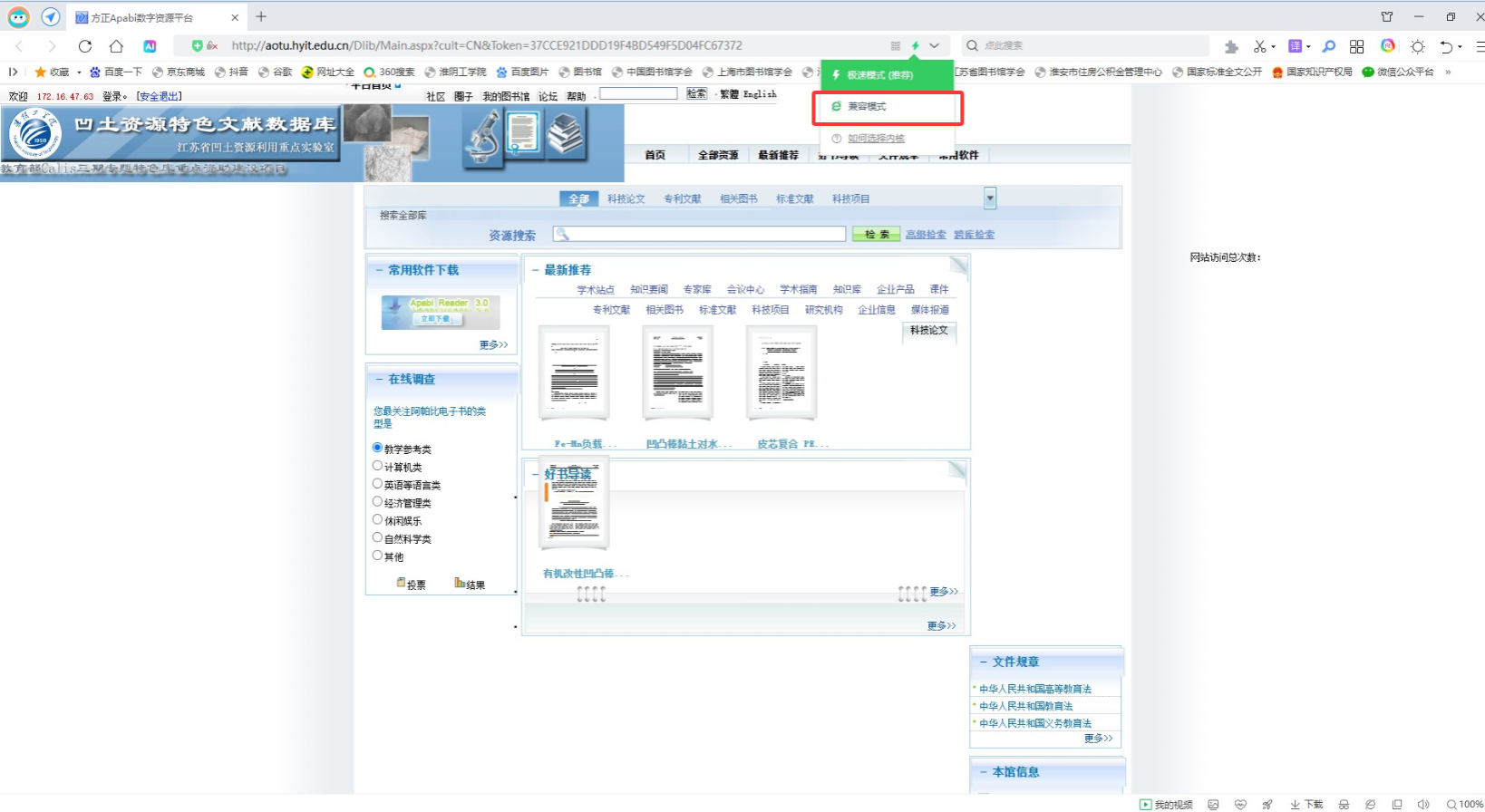
Task: Go to the browser home page icon
Action: pyautogui.click(x=116, y=46)
